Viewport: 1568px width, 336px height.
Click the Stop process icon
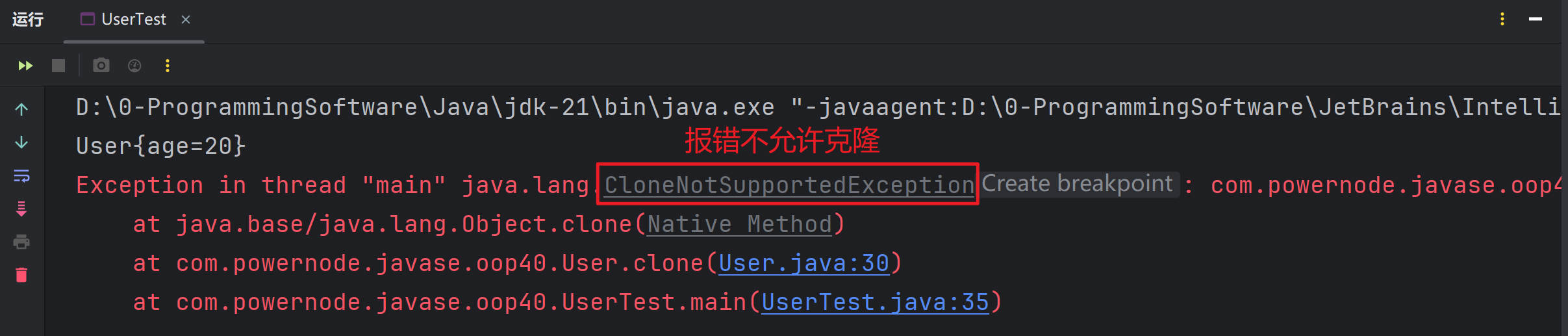click(x=58, y=66)
